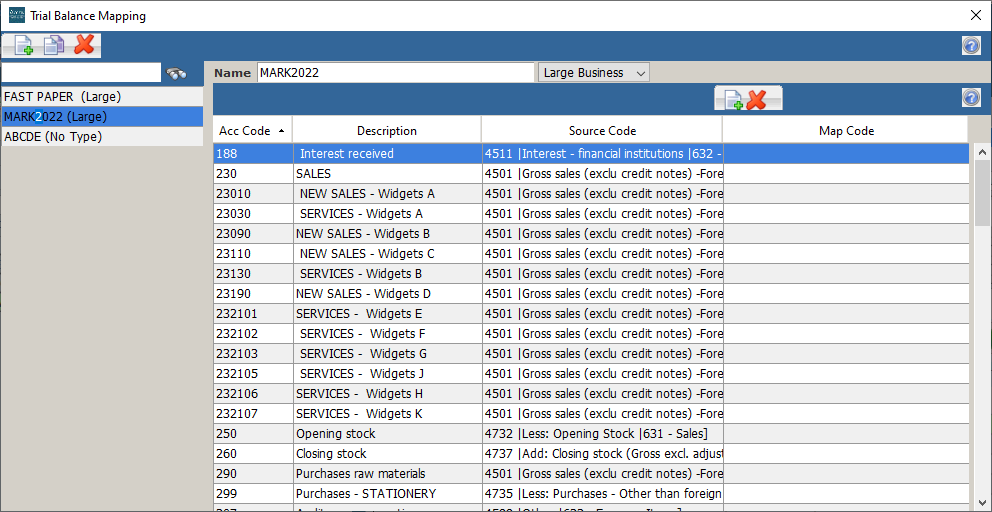The image size is (992, 512).
Task: Close the Trial Balance Mapping window
Action: coord(975,15)
